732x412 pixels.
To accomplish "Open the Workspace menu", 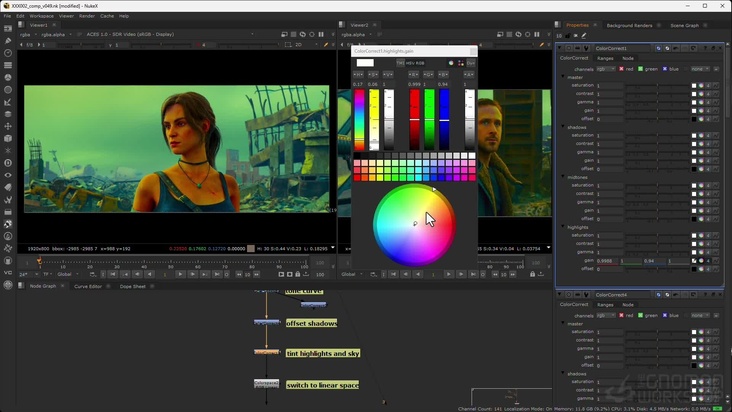I will click(41, 16).
